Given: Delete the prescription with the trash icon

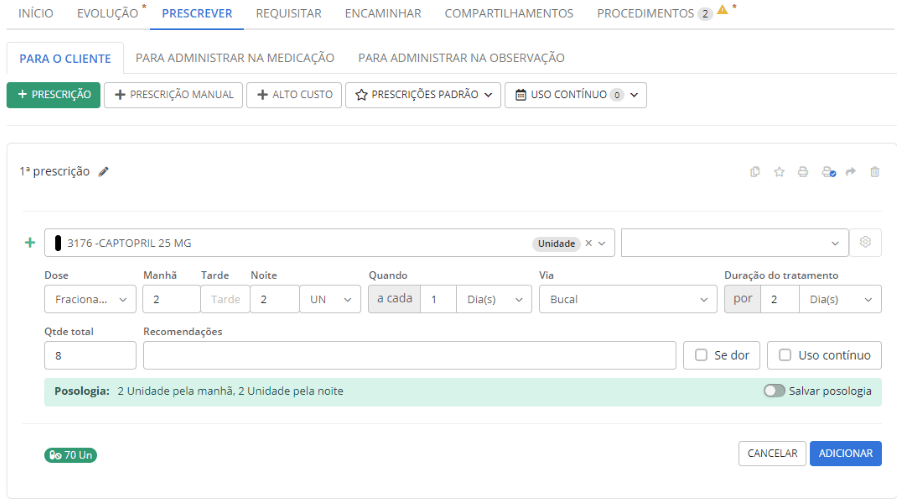Looking at the screenshot, I should click(x=875, y=172).
